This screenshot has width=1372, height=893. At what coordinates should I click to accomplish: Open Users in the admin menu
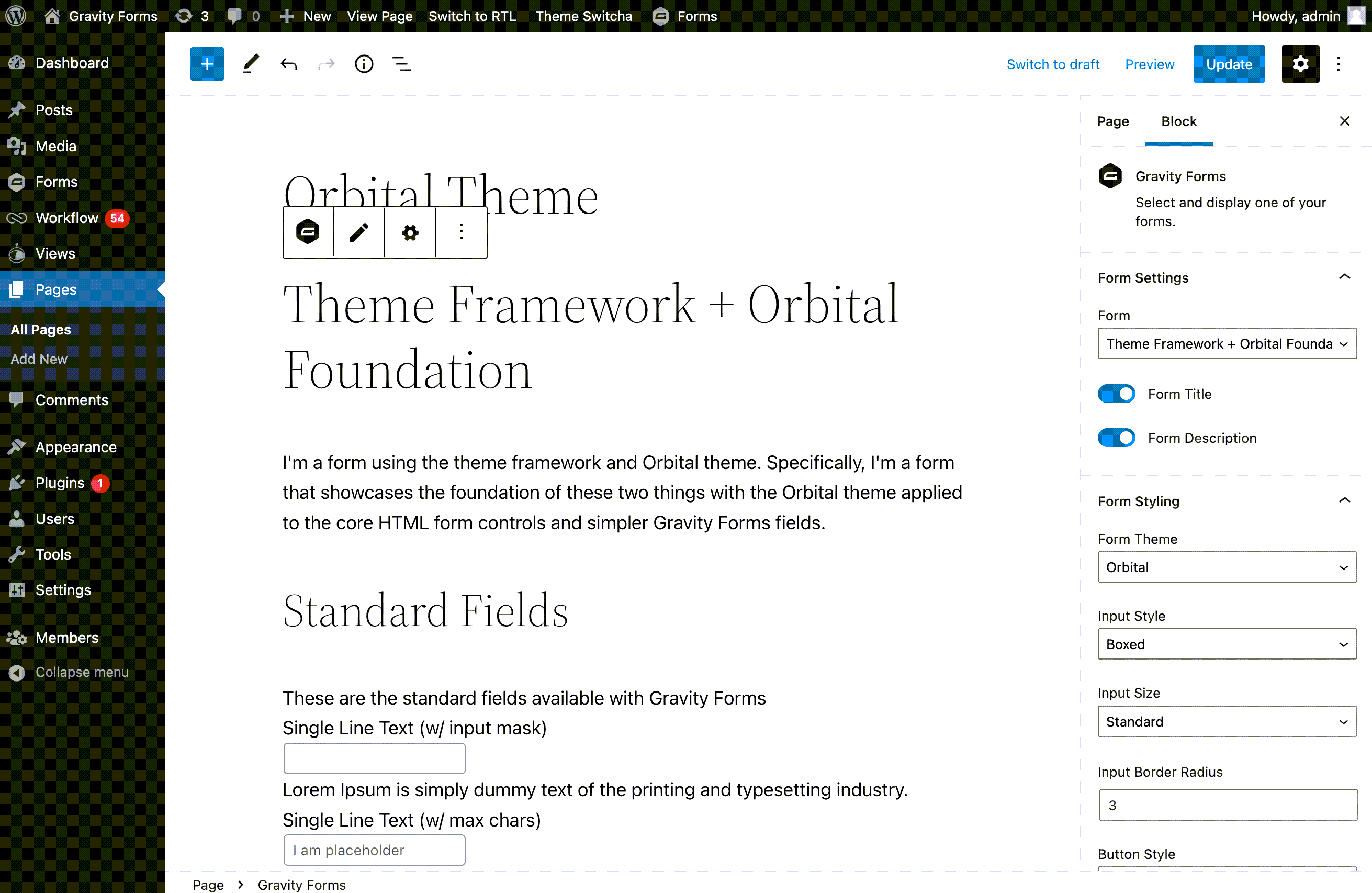(x=83, y=518)
